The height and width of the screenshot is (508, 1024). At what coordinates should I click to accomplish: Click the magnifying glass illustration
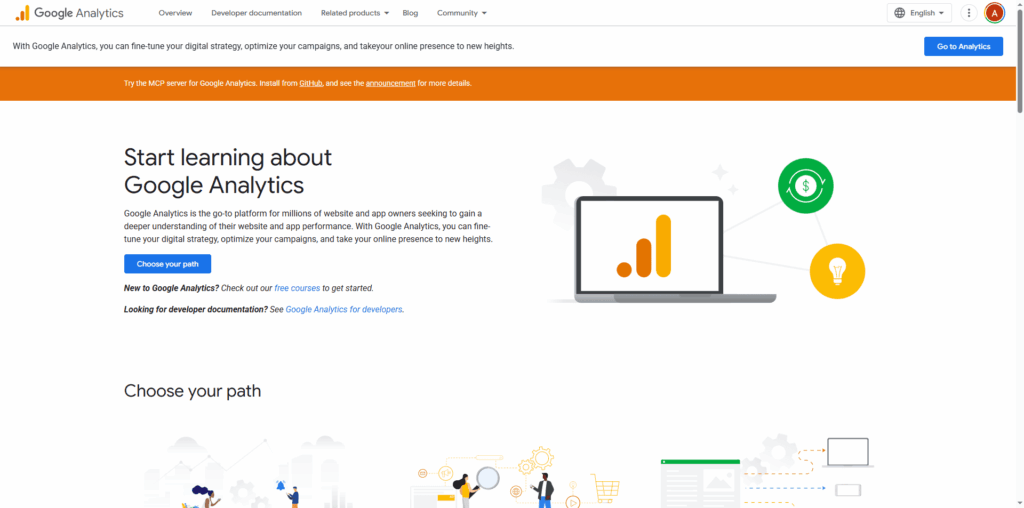click(487, 478)
